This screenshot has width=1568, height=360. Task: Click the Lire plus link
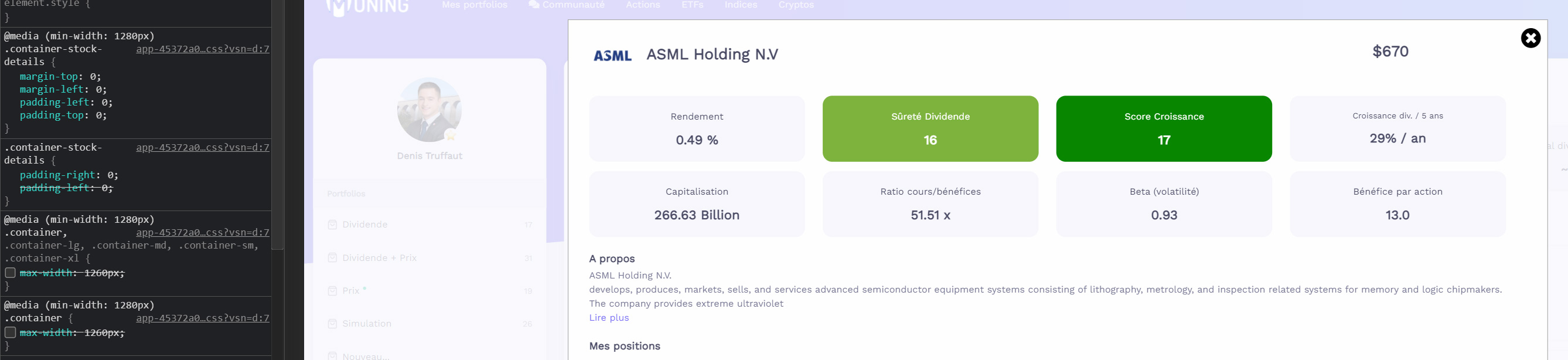609,317
